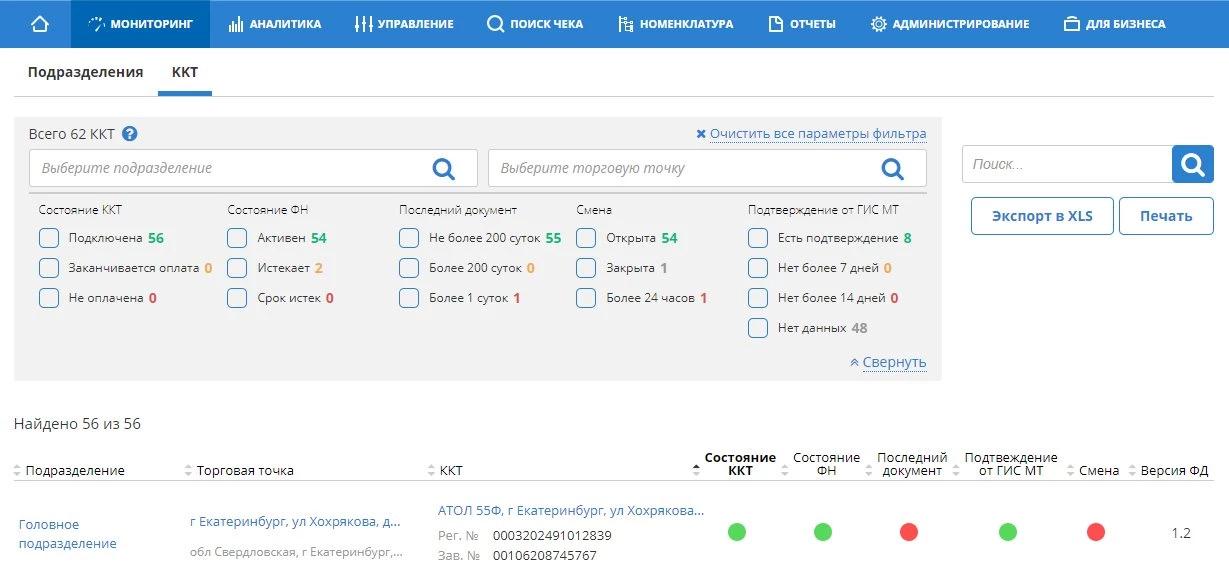
Task: Click the green Состояние ККТ status dot
Action: pos(737,532)
